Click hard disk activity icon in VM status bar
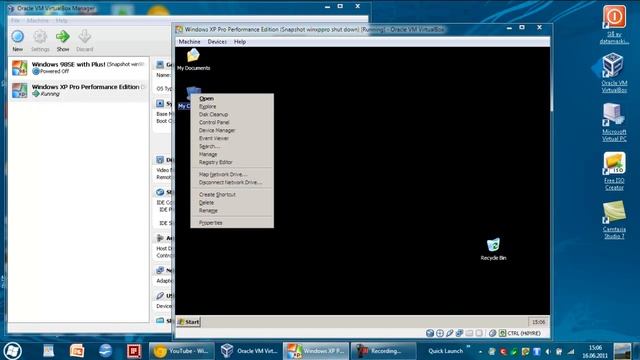Screen dimensions: 640x360 tap(430, 333)
